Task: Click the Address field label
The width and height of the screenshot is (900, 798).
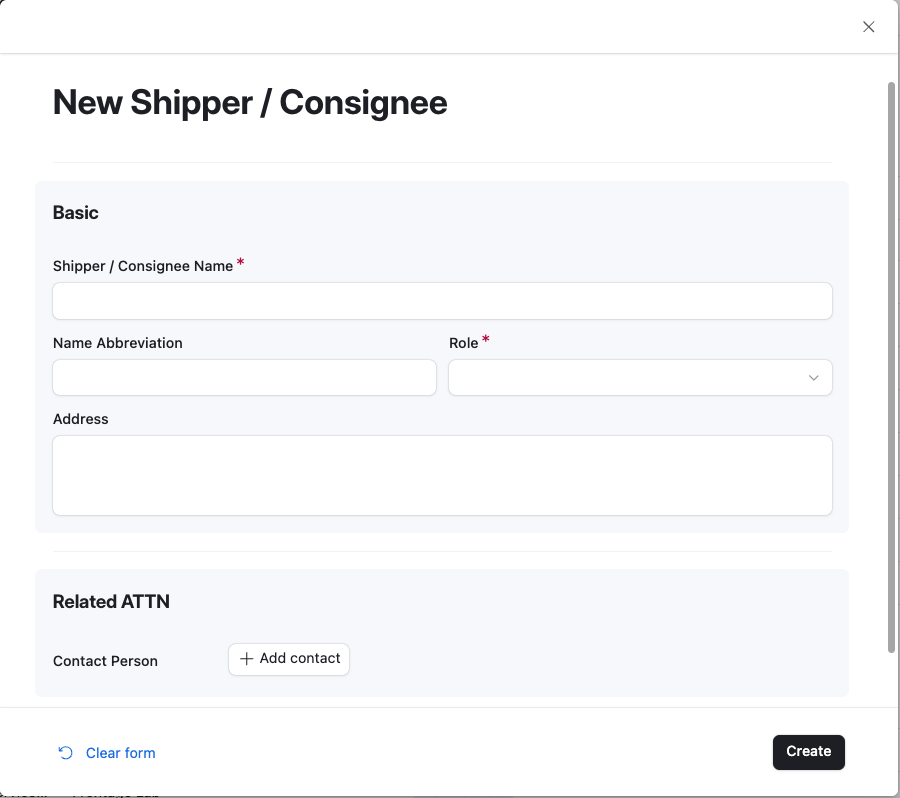Action: click(81, 419)
